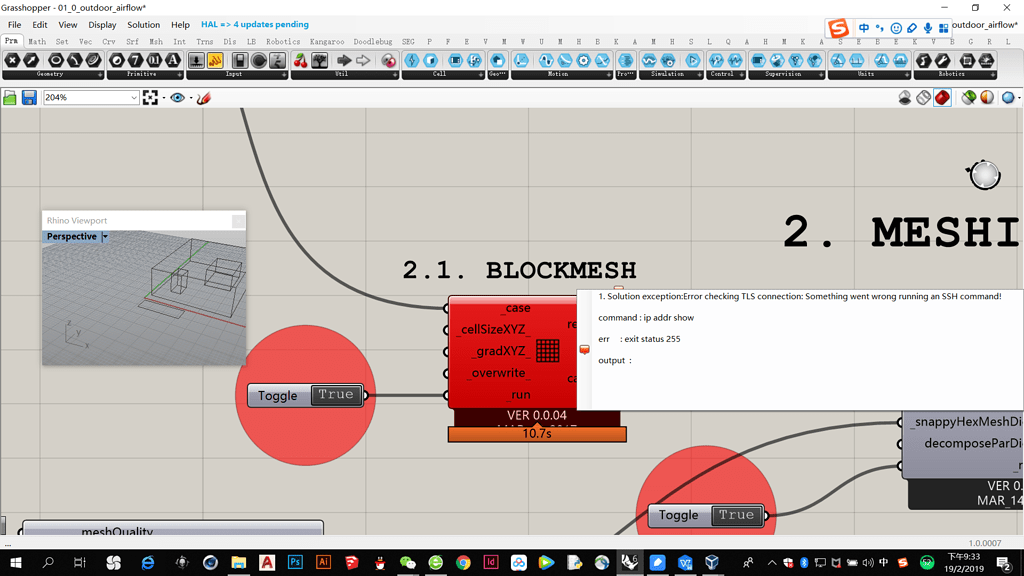Click the shaded preview color sphere

coord(987,97)
